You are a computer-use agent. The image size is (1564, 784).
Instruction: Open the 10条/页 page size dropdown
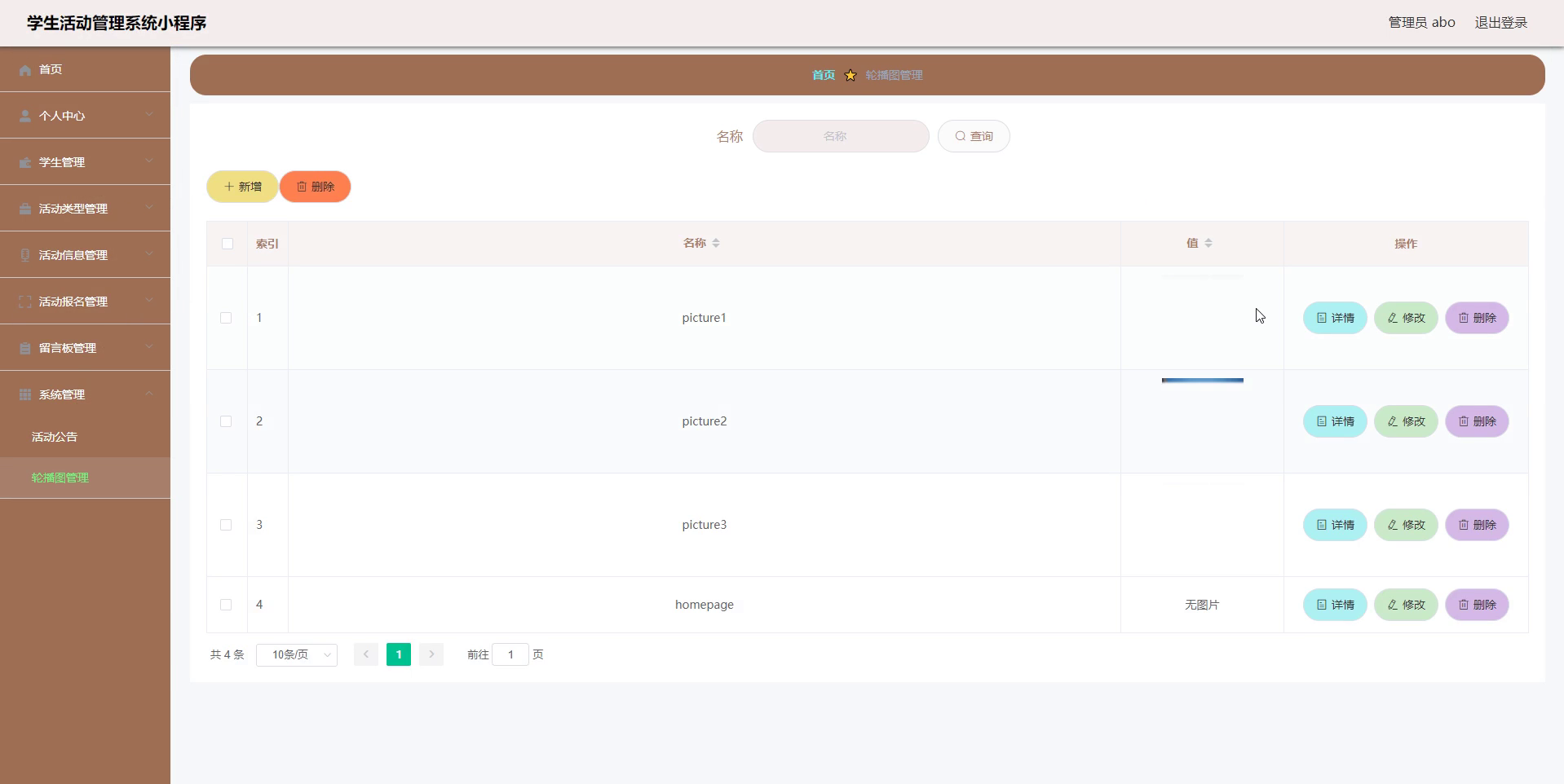[297, 654]
